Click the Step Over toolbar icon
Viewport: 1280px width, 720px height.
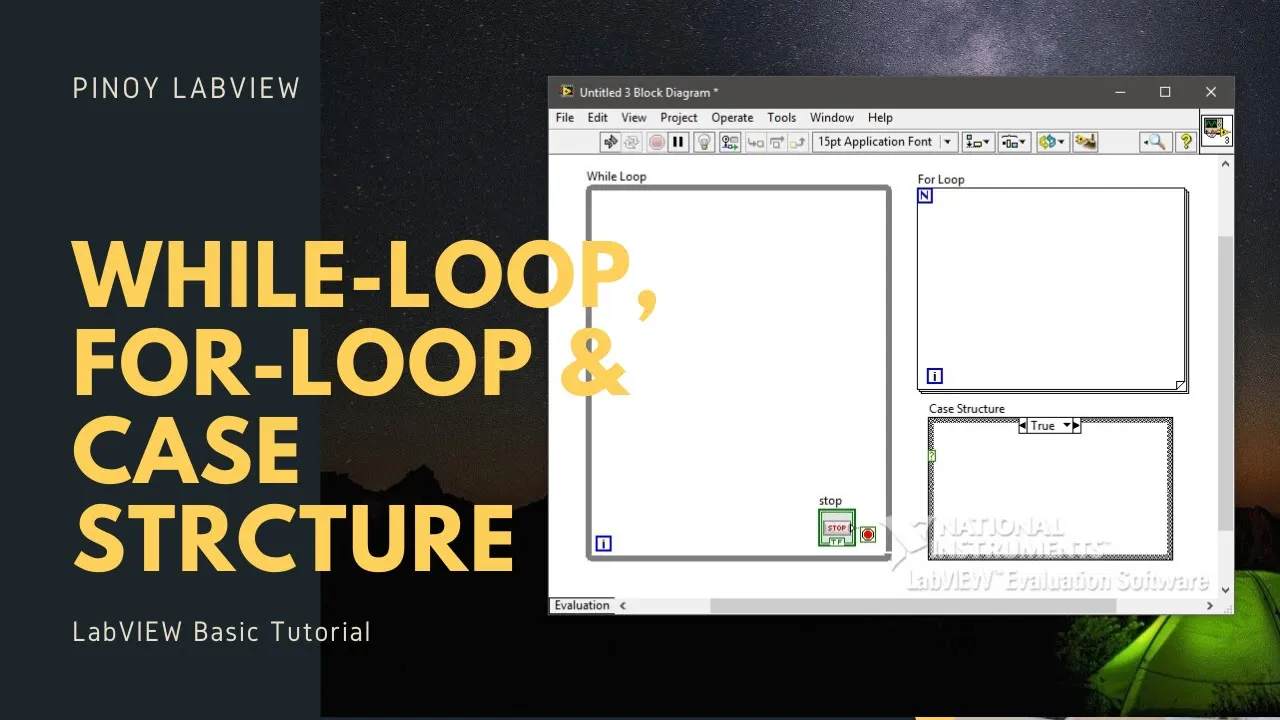coord(777,142)
